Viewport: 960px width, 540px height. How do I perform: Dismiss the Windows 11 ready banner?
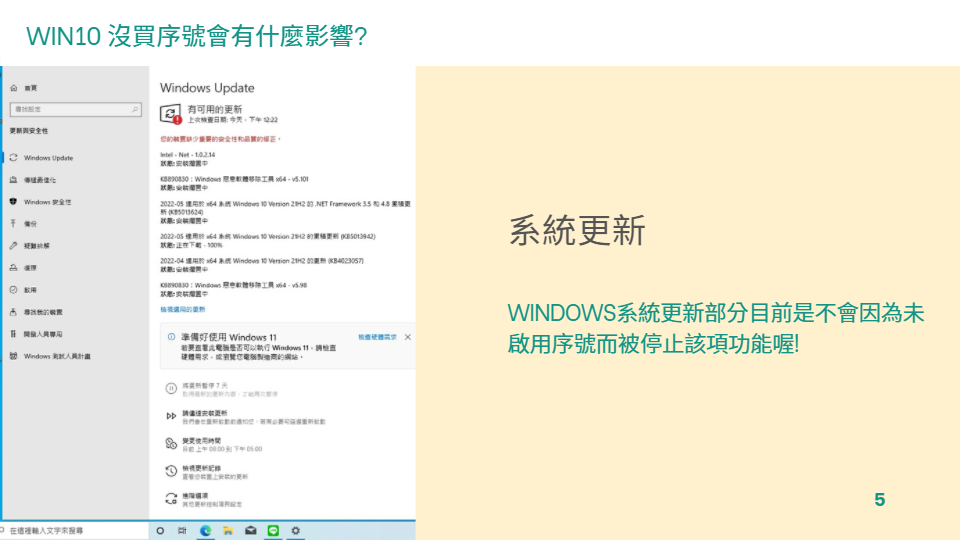click(408, 337)
